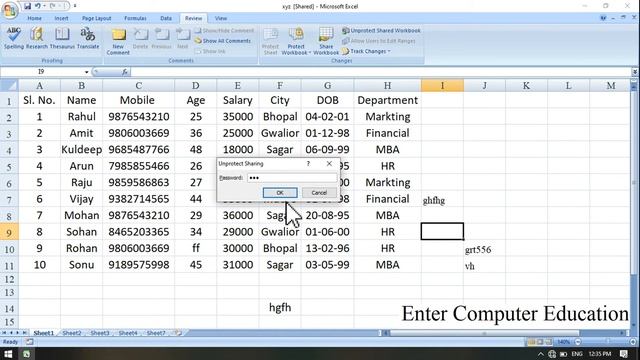Switch to the Sheet4 tab

coord(128,333)
